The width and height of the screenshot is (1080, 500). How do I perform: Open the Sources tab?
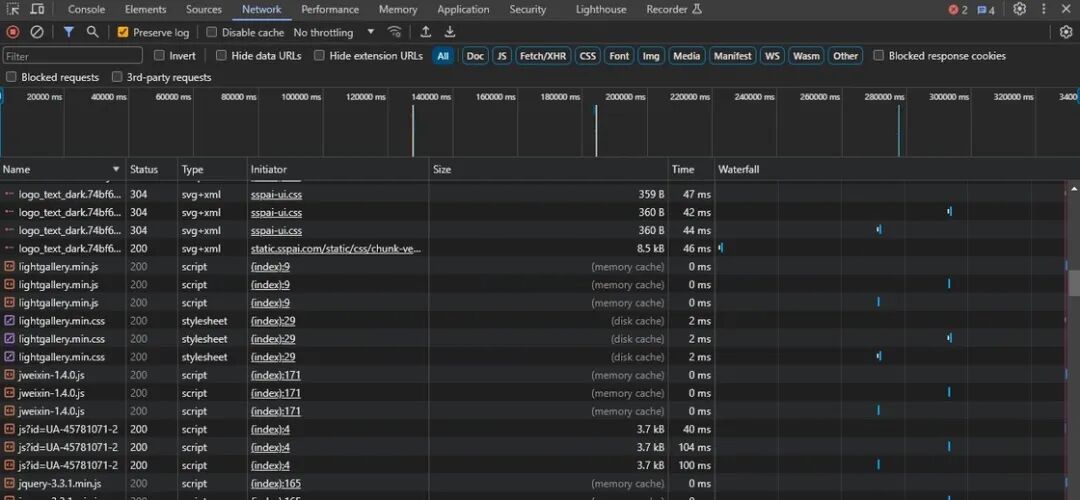click(x=204, y=10)
